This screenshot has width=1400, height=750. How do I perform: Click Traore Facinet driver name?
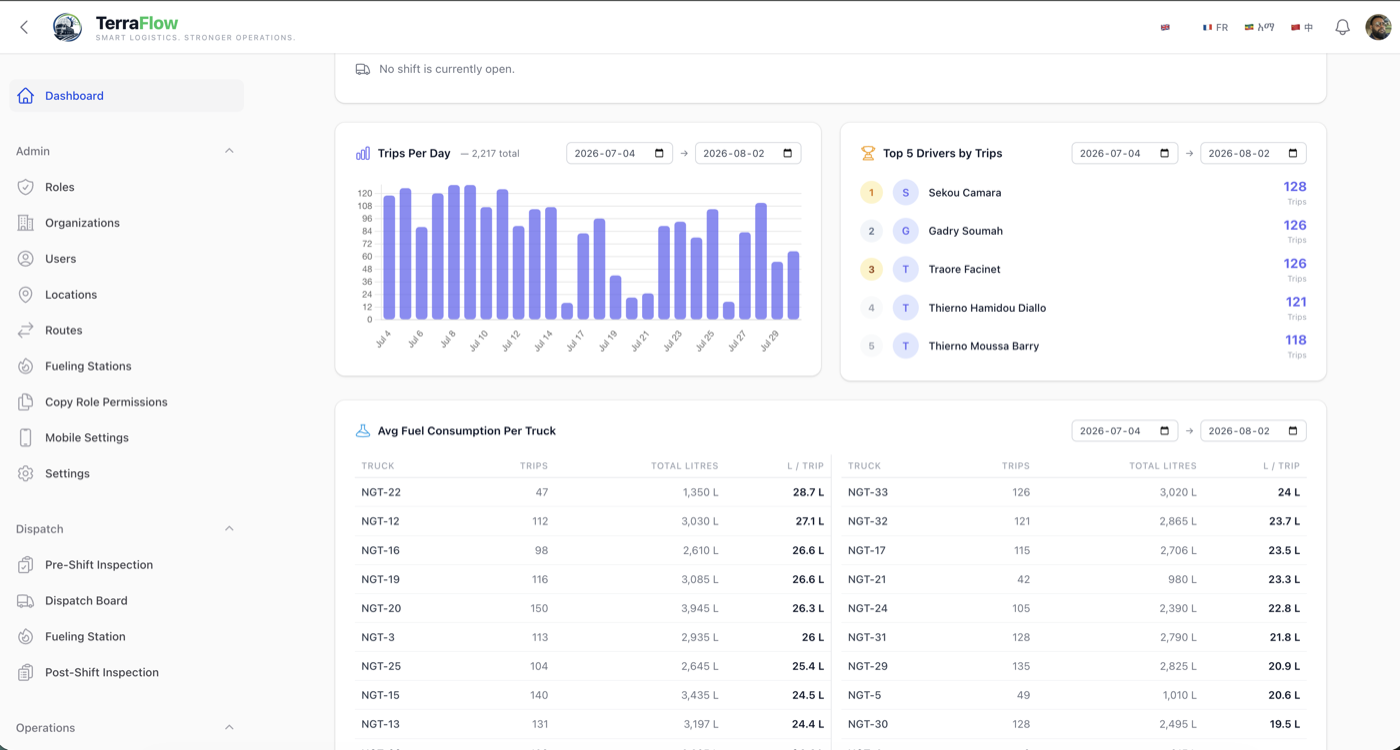point(964,269)
